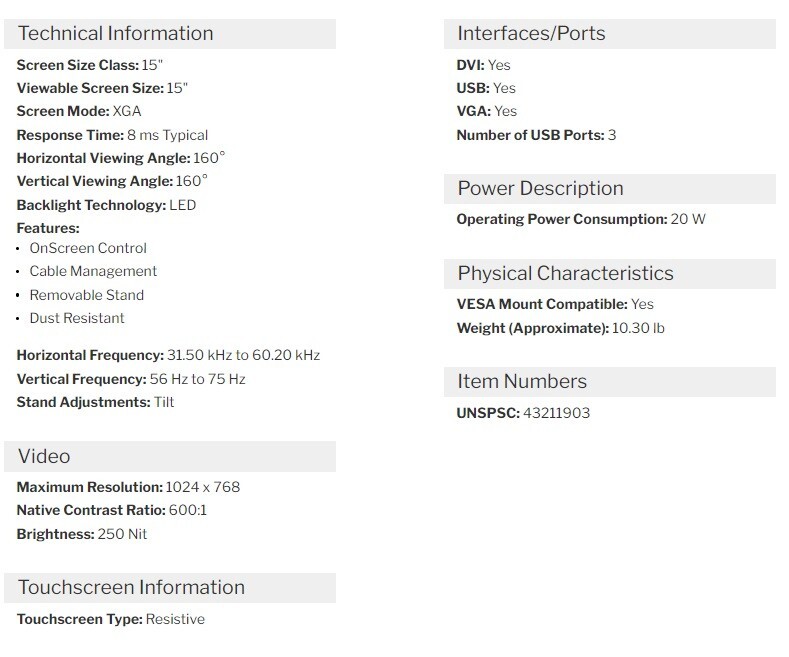Select the Number of USB Ports label
Screen dimensions: 789x657
click(x=530, y=135)
